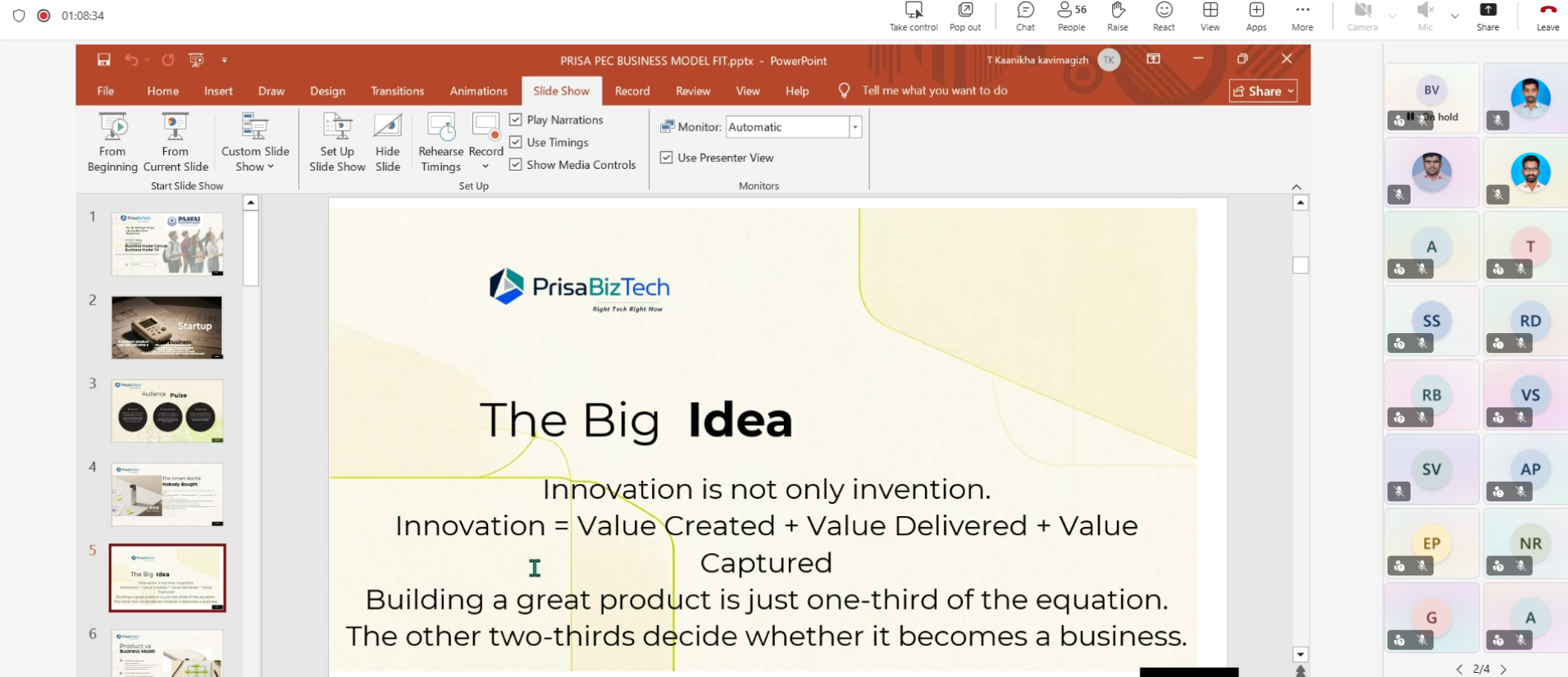Click the PowerPoint Share button in the ribbon

[1263, 91]
